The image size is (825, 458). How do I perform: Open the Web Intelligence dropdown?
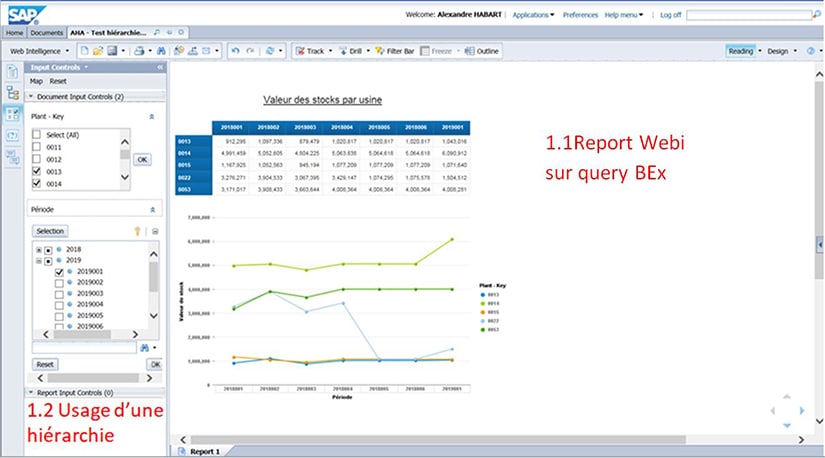click(39, 51)
